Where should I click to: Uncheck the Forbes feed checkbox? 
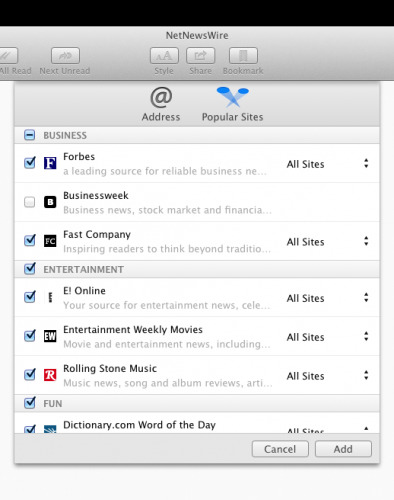(x=30, y=163)
